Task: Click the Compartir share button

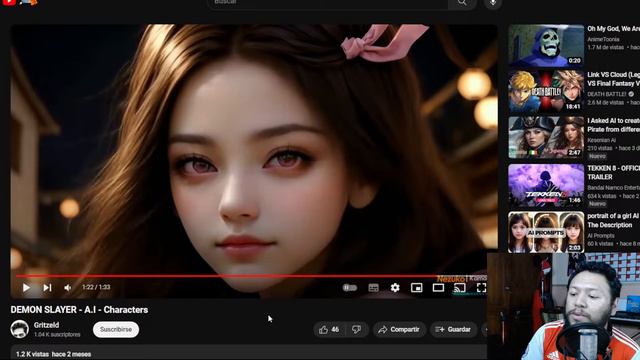Action: click(x=399, y=329)
